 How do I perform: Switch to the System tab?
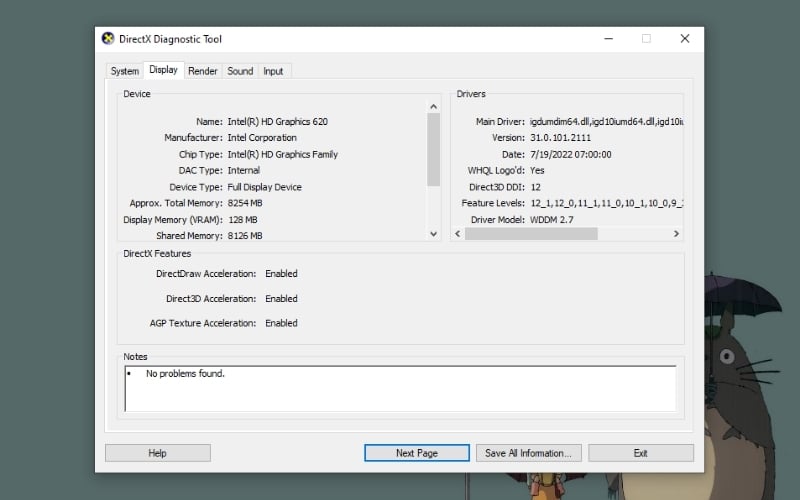[x=124, y=71]
